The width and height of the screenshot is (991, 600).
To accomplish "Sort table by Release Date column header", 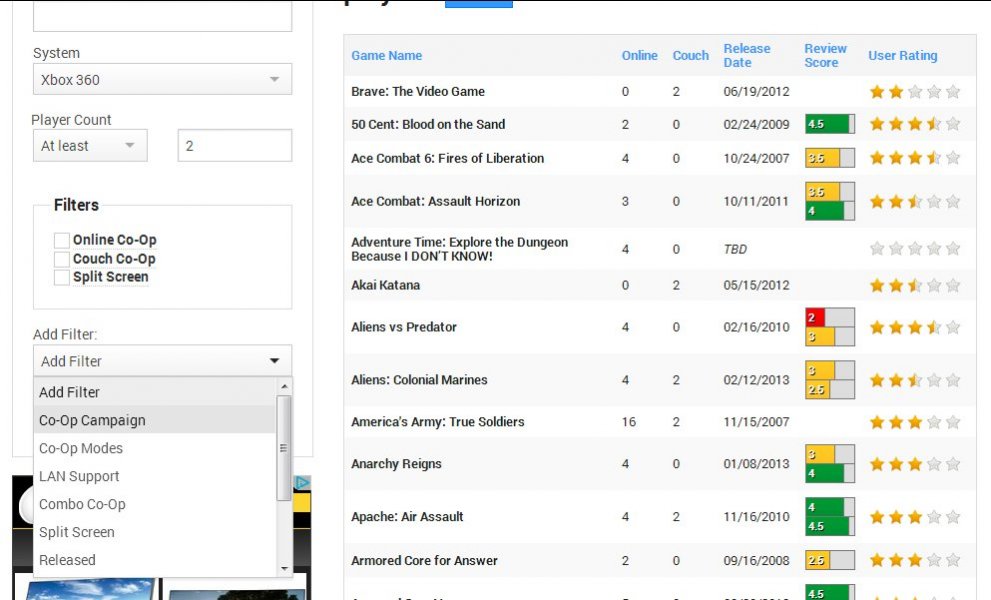I will 747,55.
